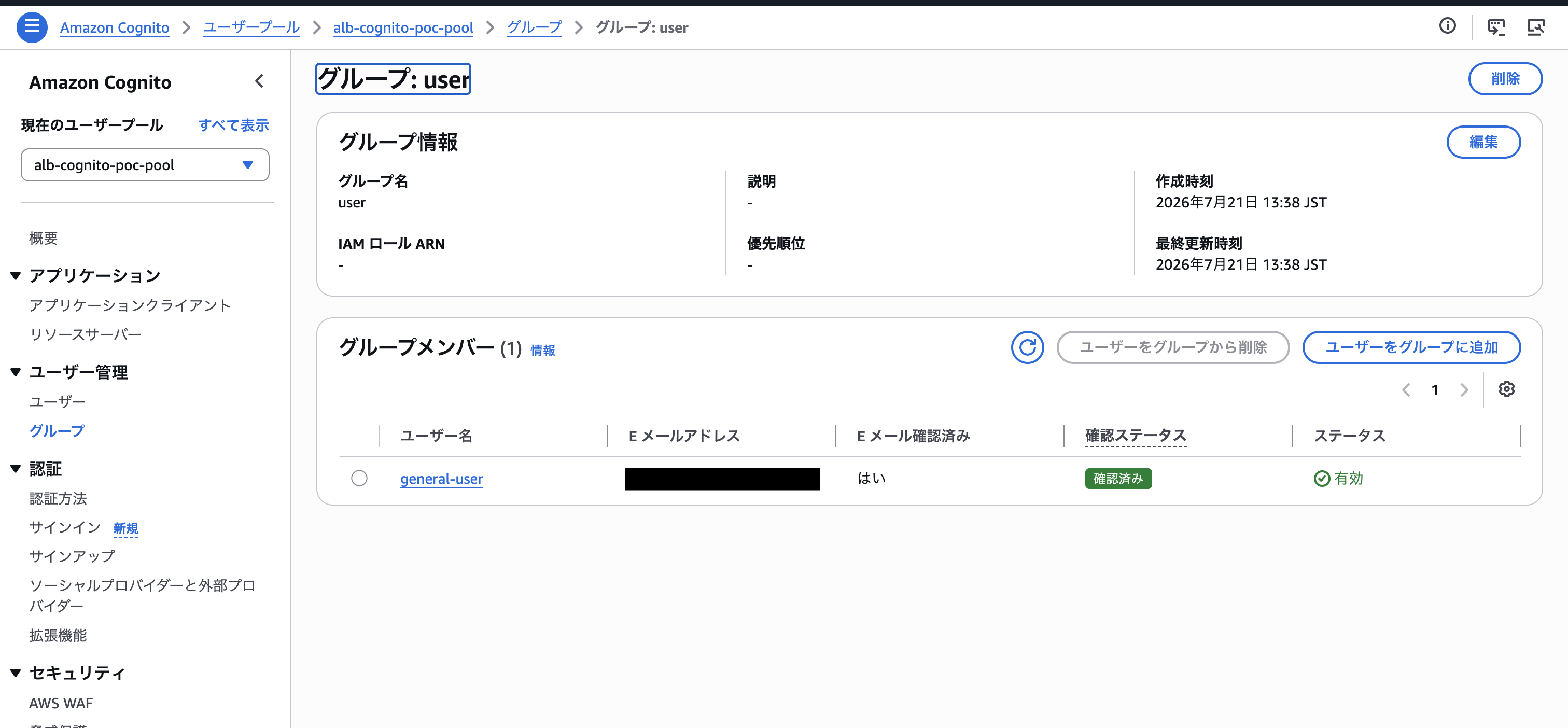Open 拡張機能 in the sidebar
Image resolution: width=1568 pixels, height=728 pixels.
58,636
